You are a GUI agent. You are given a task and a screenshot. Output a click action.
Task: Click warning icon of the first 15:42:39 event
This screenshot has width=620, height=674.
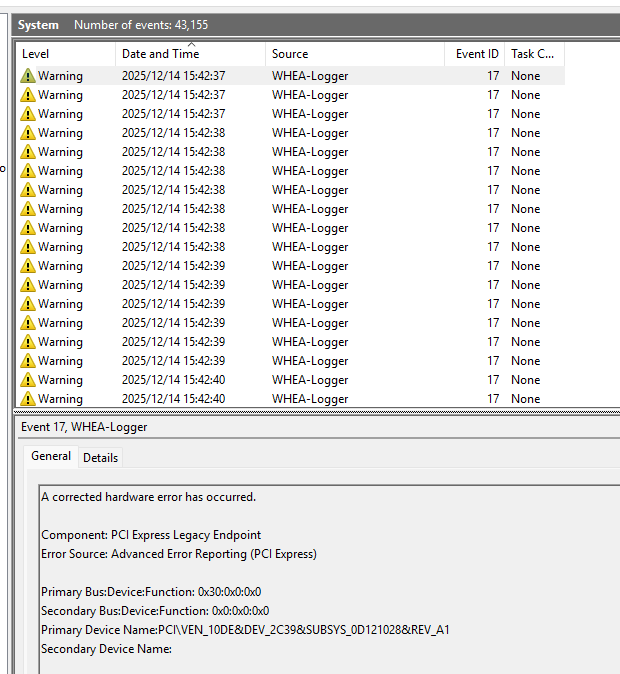28,266
